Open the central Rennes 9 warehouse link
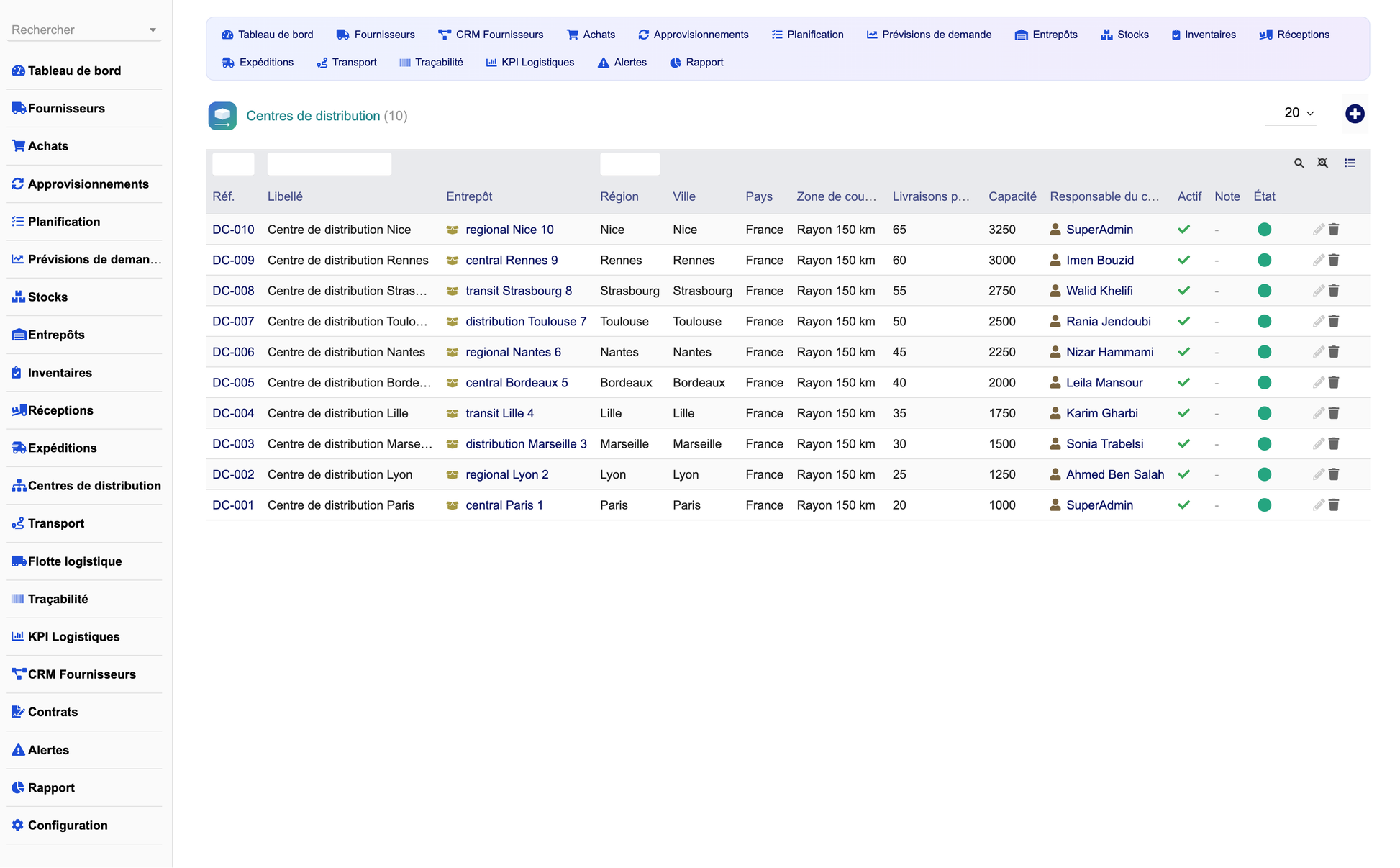This screenshot has width=1400, height=868. pyautogui.click(x=512, y=260)
